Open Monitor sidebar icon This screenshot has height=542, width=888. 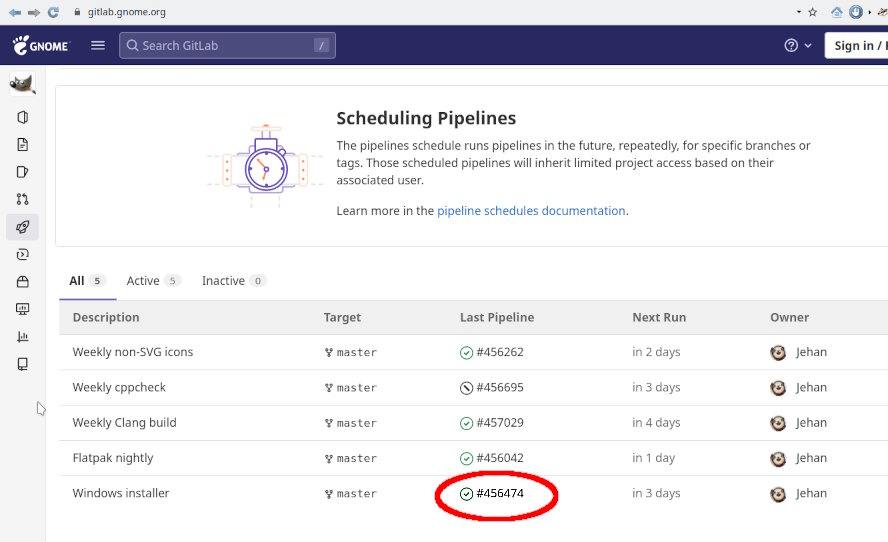point(23,309)
